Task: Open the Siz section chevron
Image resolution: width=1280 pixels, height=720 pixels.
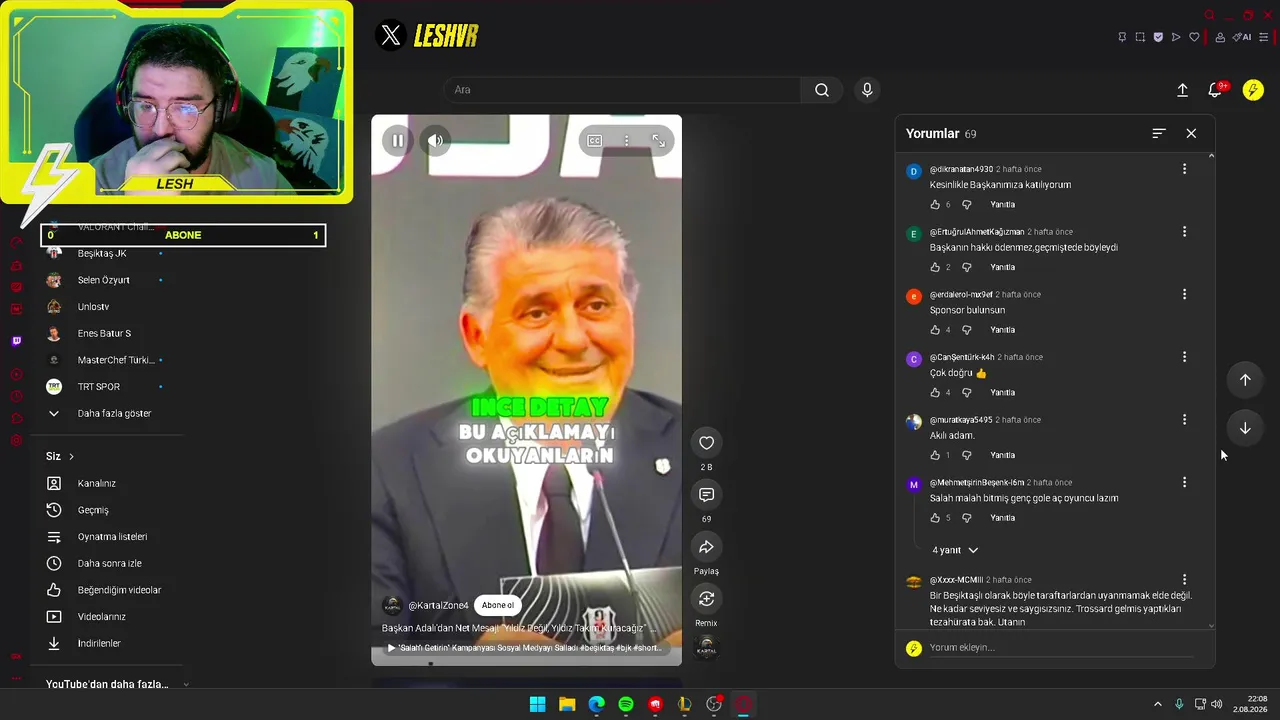Action: [71, 457]
